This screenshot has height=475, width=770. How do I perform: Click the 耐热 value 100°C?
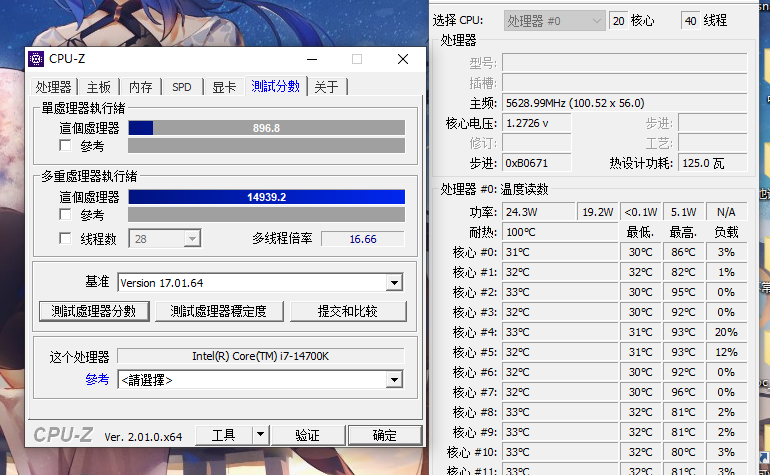(x=560, y=232)
